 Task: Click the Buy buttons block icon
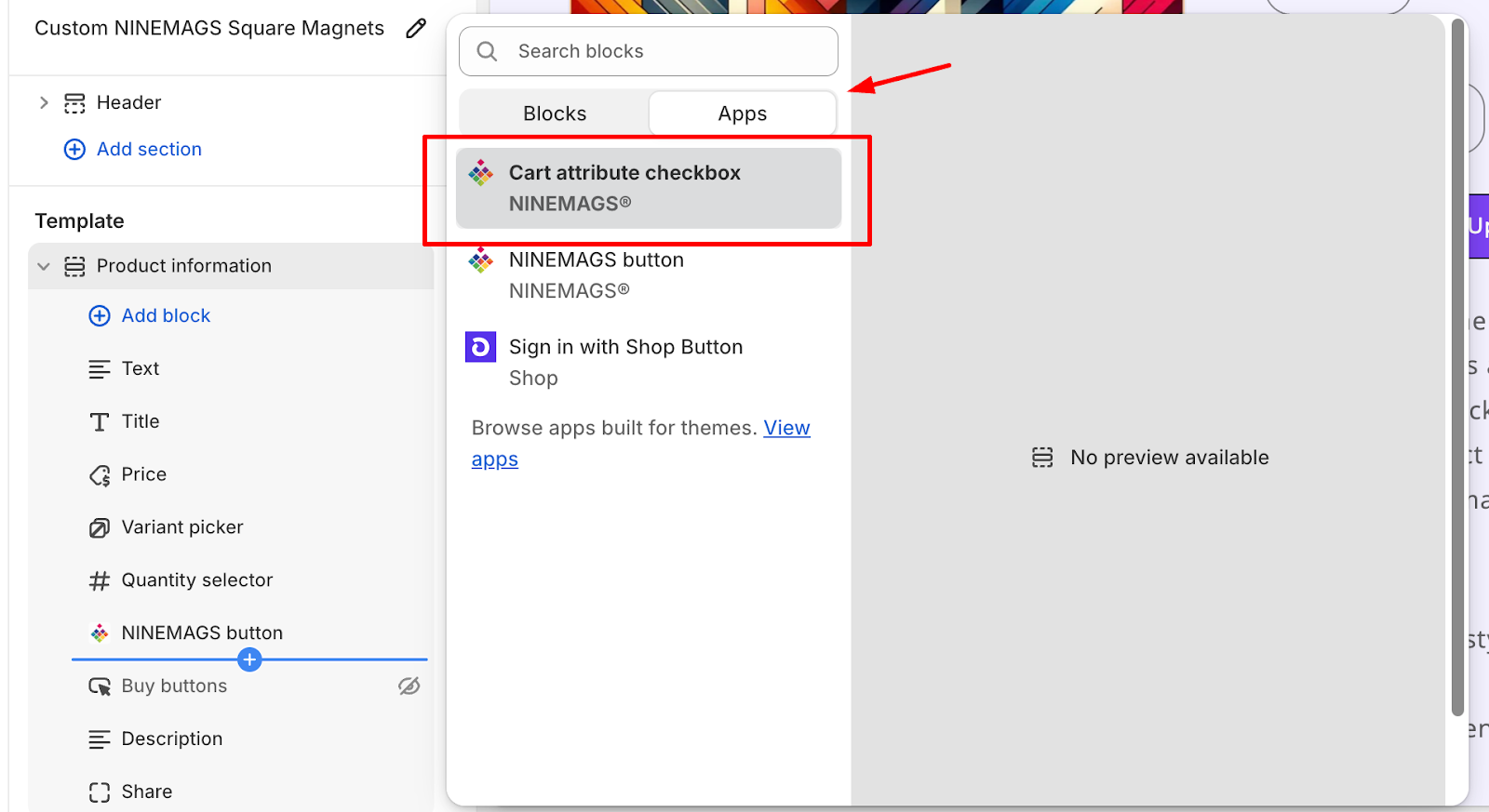click(x=100, y=686)
